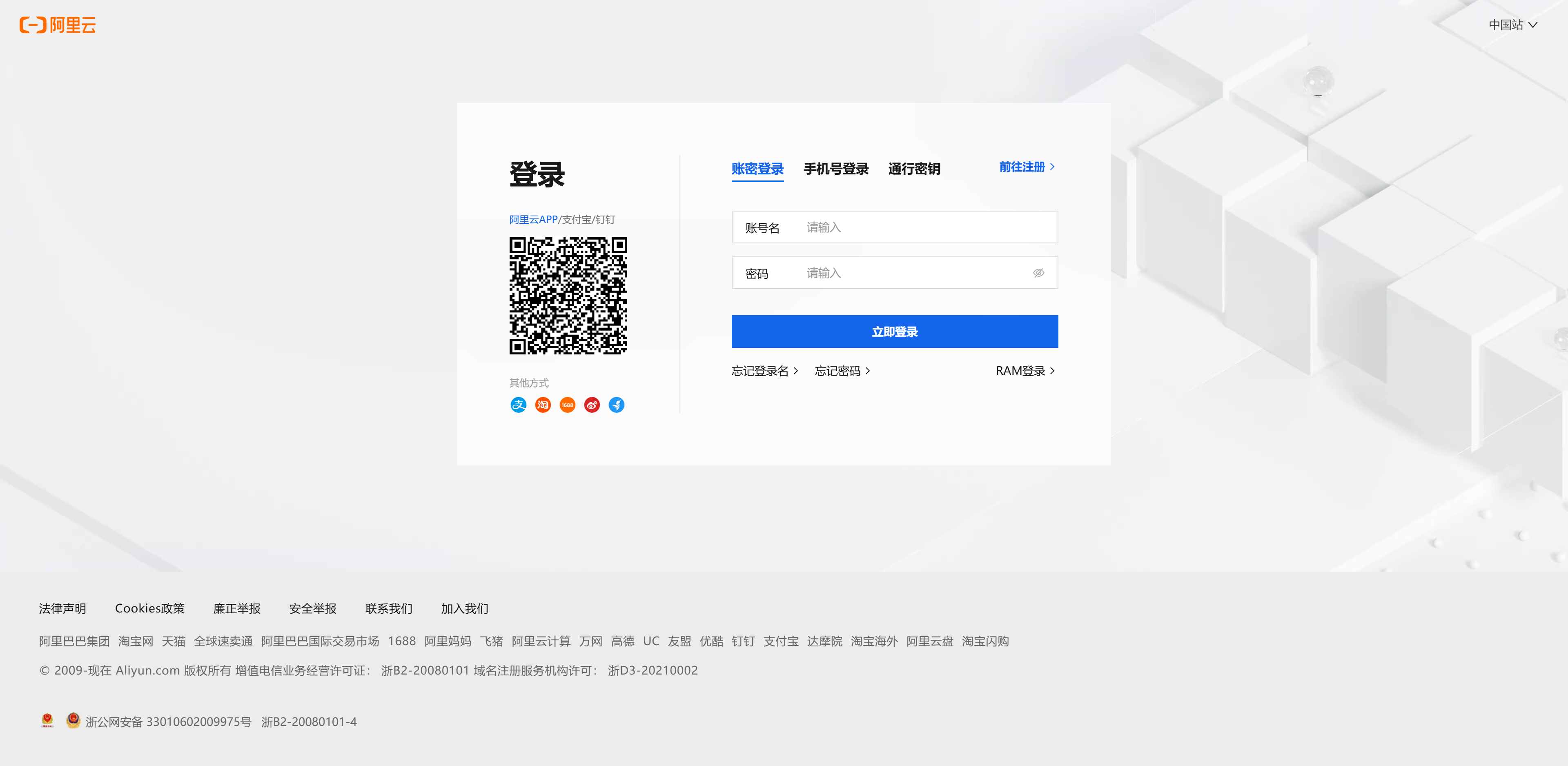Toggle password visibility eye icon
This screenshot has height=766, width=1568.
click(1038, 273)
